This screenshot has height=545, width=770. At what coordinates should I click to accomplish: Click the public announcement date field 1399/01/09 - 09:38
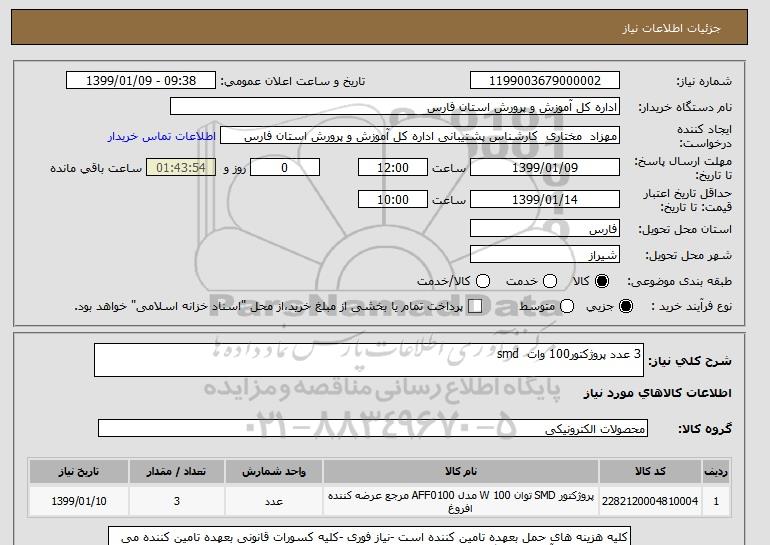coord(141,81)
